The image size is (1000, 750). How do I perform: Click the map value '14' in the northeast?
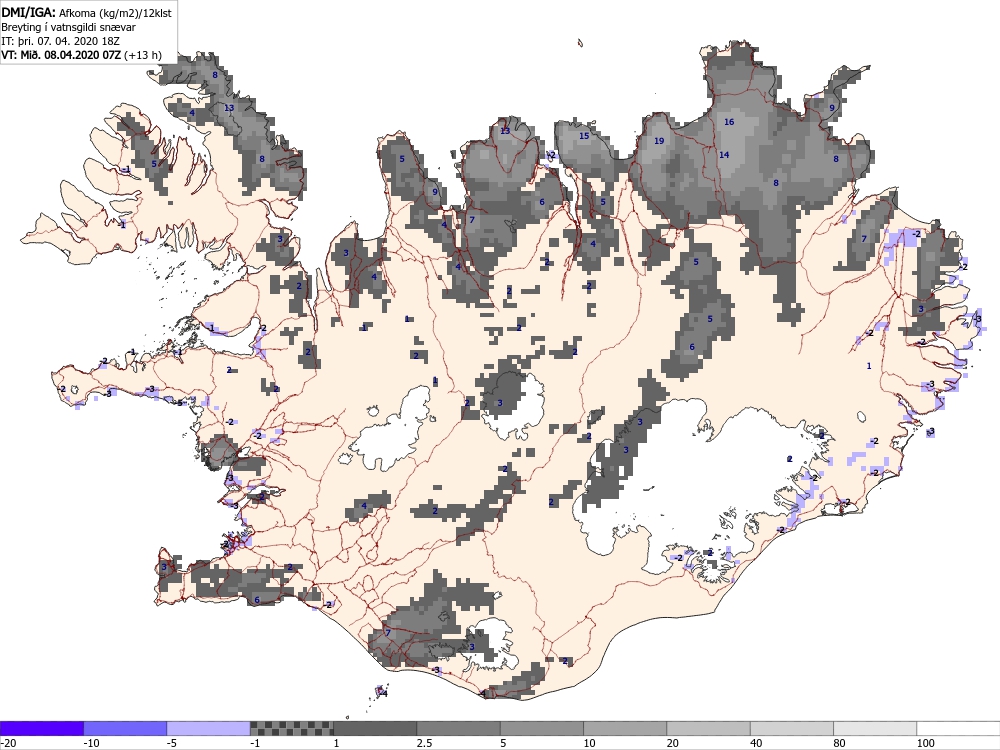724,155
